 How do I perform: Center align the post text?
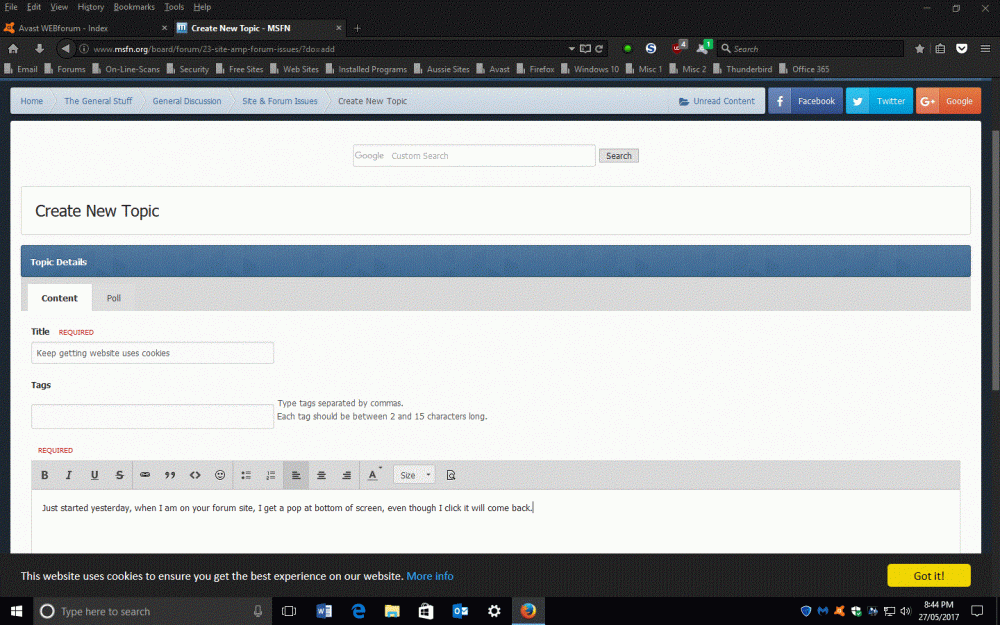(321, 475)
